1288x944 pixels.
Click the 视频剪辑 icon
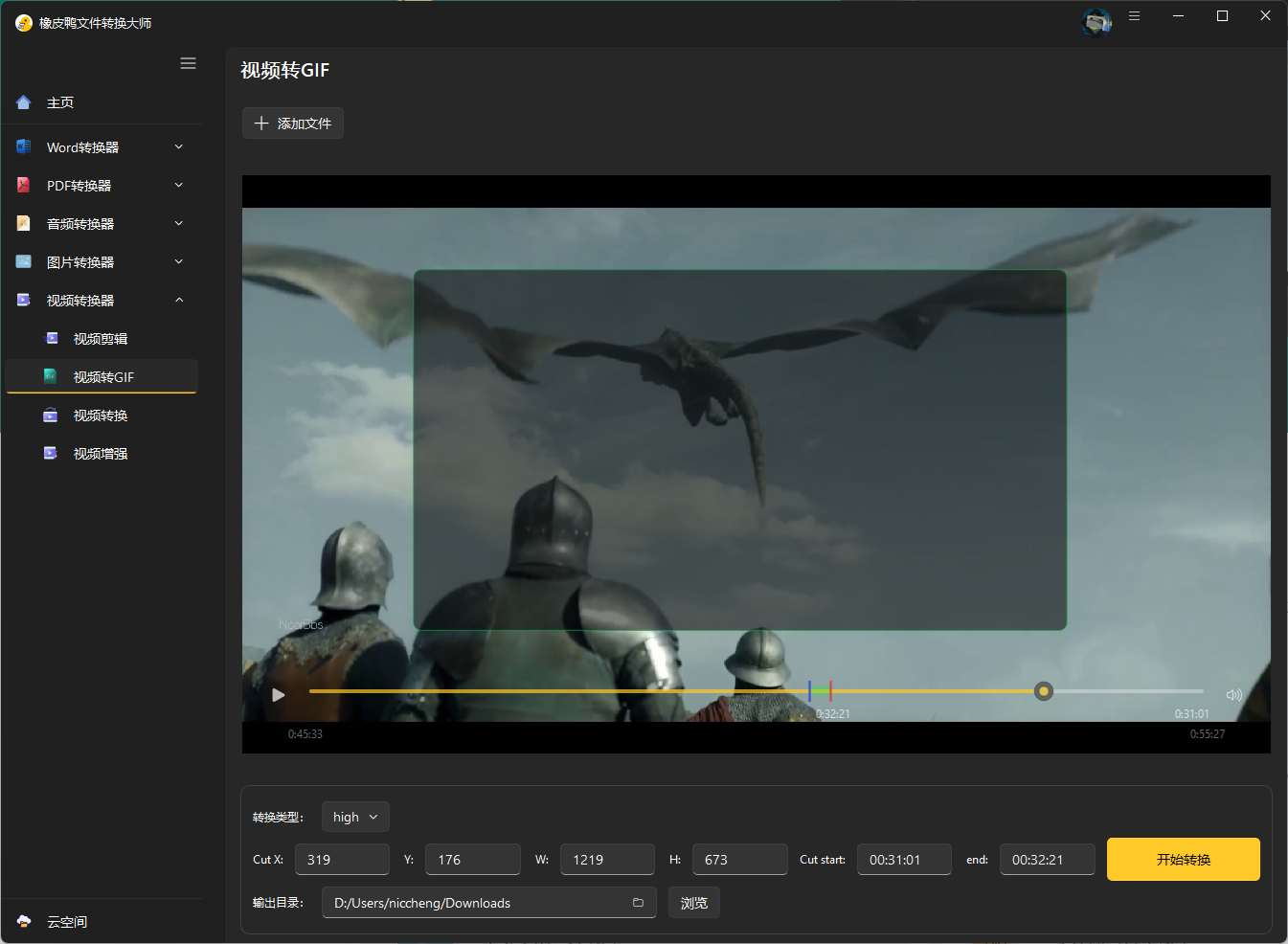click(x=52, y=338)
